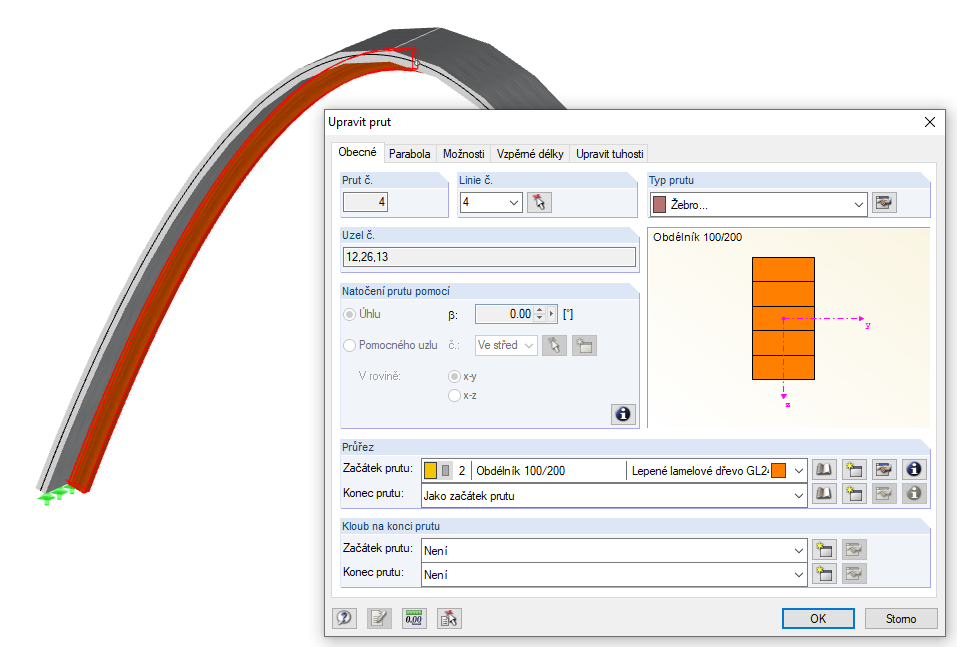Edit cross-section for Konec prutu

click(x=884, y=493)
